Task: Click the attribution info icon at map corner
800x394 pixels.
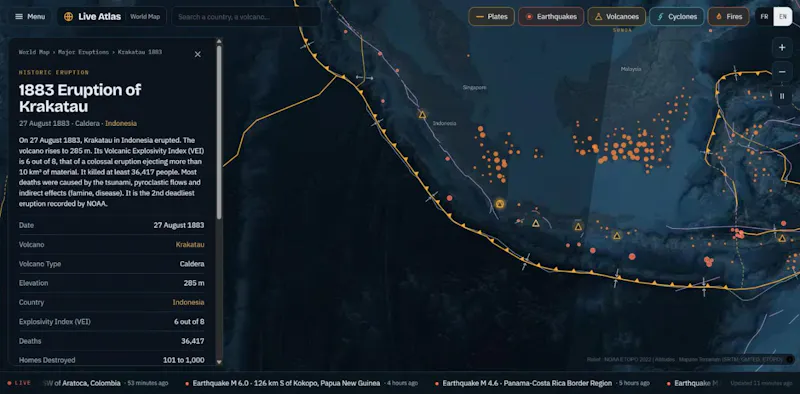Action: point(789,359)
